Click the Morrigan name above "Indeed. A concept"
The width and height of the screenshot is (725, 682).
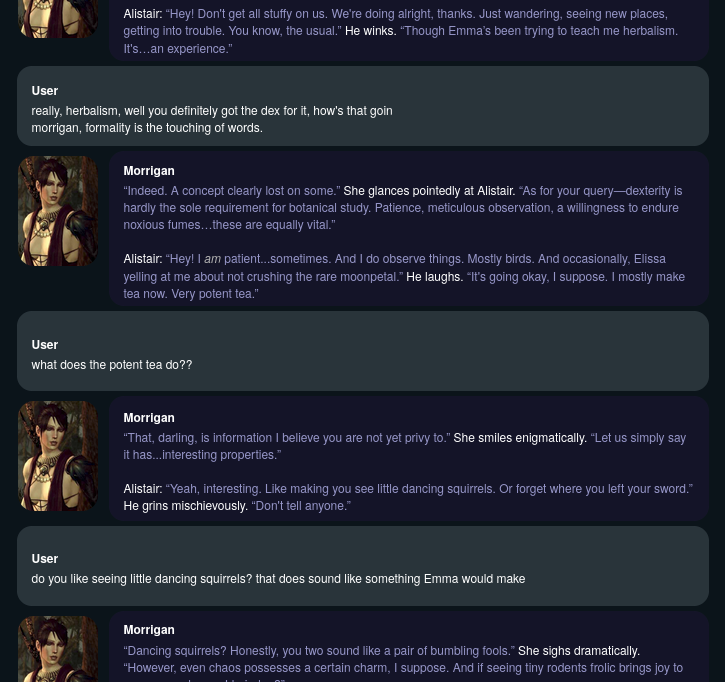click(149, 171)
